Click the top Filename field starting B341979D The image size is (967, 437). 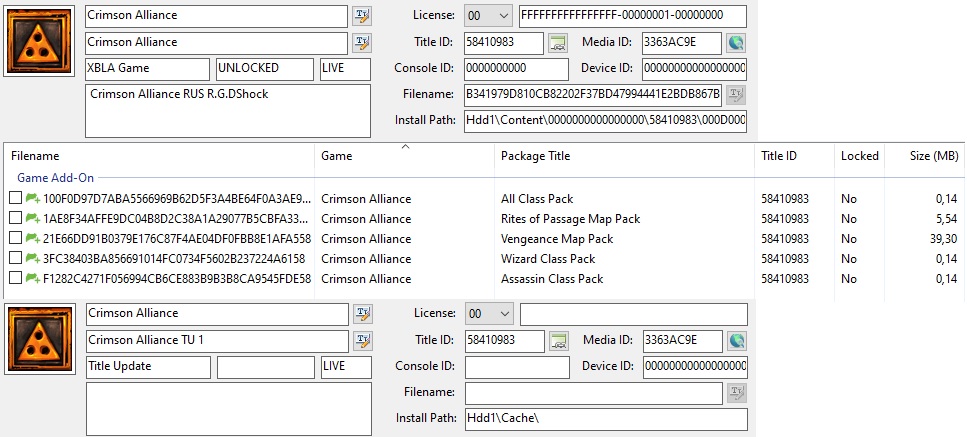pyautogui.click(x=593, y=94)
